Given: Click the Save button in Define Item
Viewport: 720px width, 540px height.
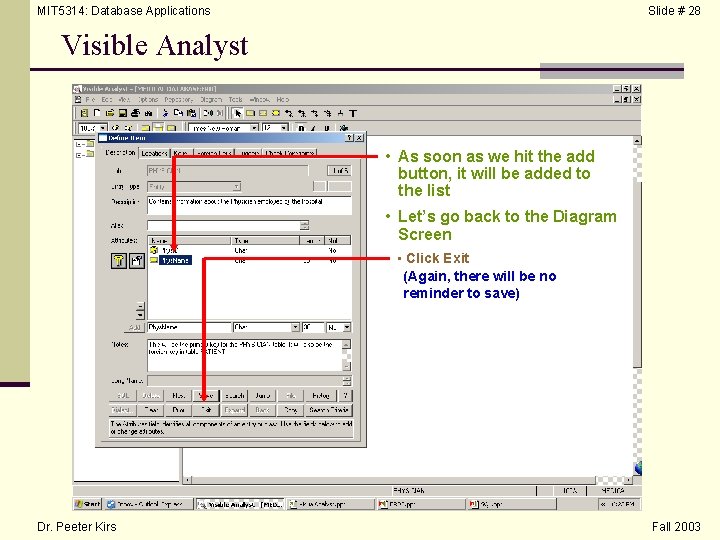Looking at the screenshot, I should click(x=206, y=395).
